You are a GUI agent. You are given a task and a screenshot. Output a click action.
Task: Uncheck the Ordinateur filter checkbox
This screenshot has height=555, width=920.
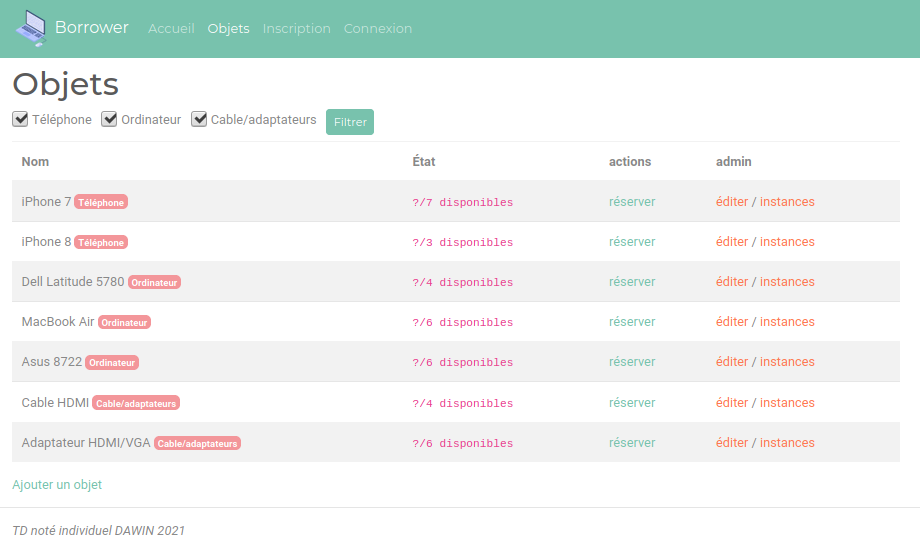[110, 120]
